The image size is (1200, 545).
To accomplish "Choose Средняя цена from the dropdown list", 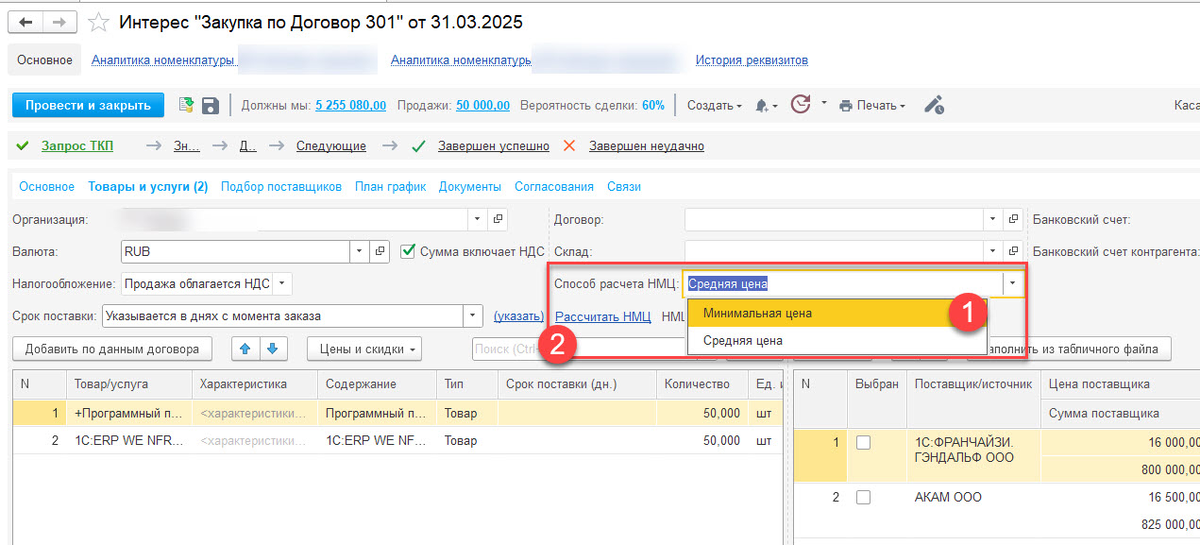I will coord(837,341).
